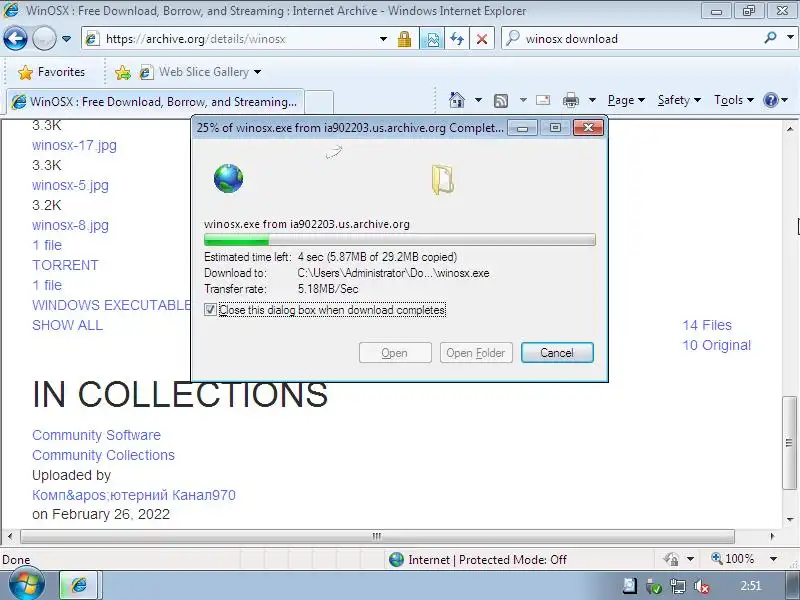Click the Internet Protected Mode status zone

(x=478, y=560)
